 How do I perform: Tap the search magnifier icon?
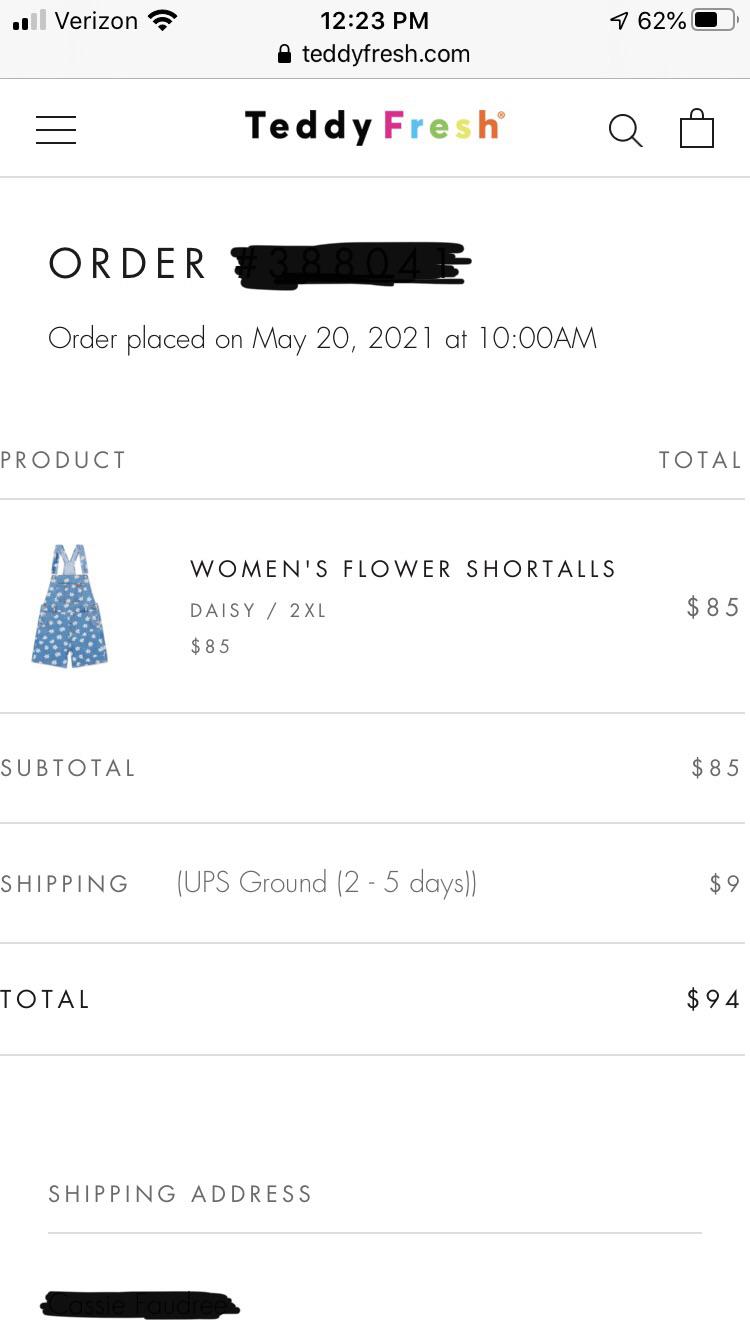[625, 130]
